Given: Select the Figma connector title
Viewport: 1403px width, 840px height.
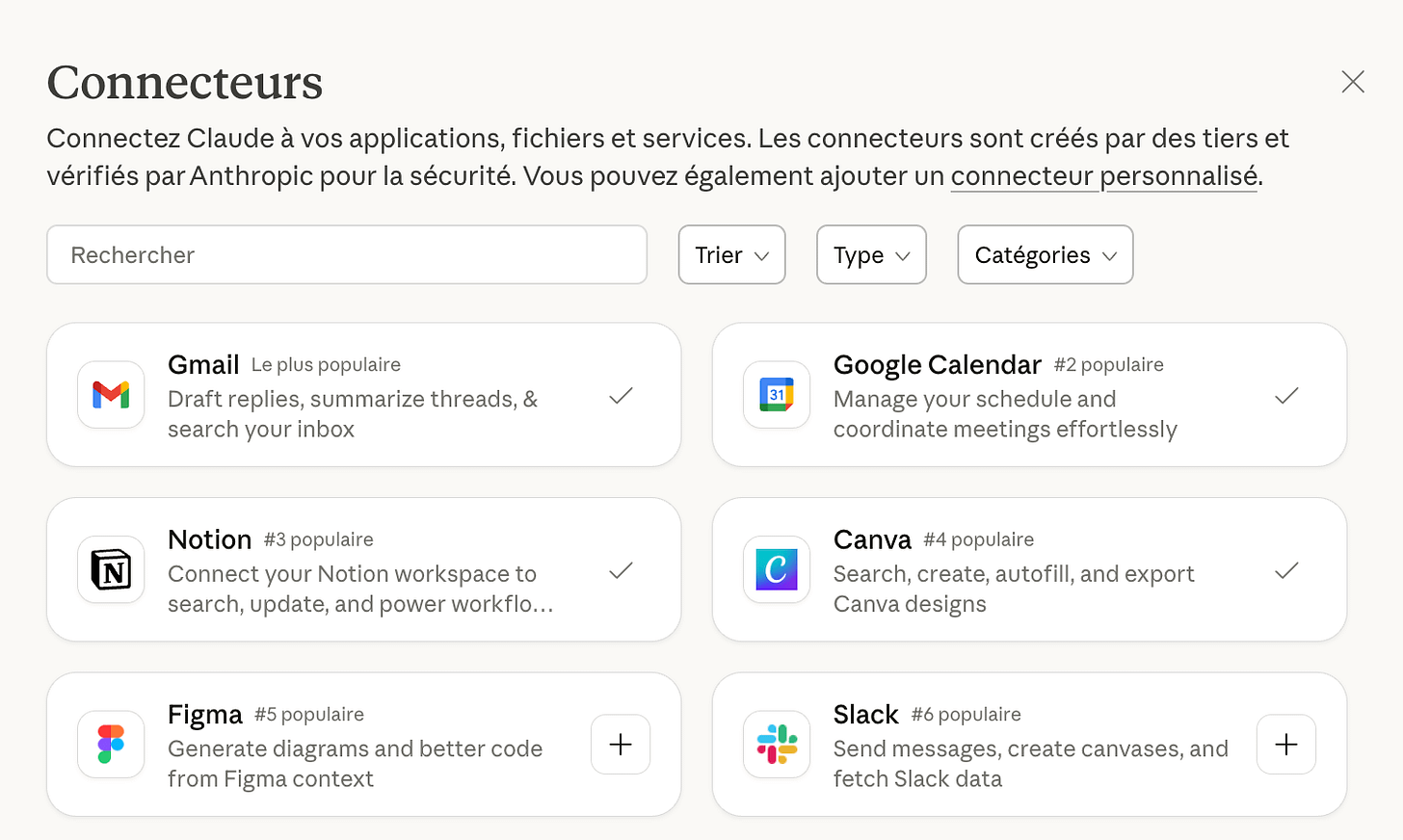Looking at the screenshot, I should [x=205, y=715].
